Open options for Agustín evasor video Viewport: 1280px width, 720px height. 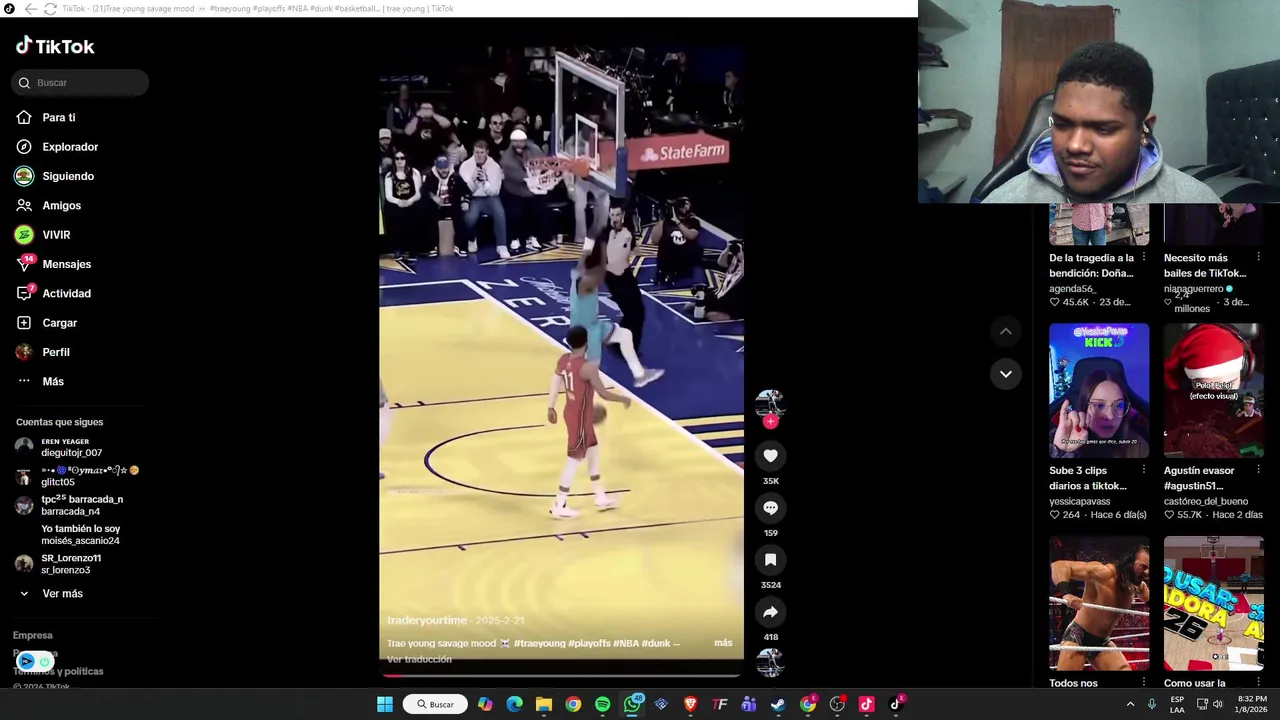pyautogui.click(x=1258, y=471)
